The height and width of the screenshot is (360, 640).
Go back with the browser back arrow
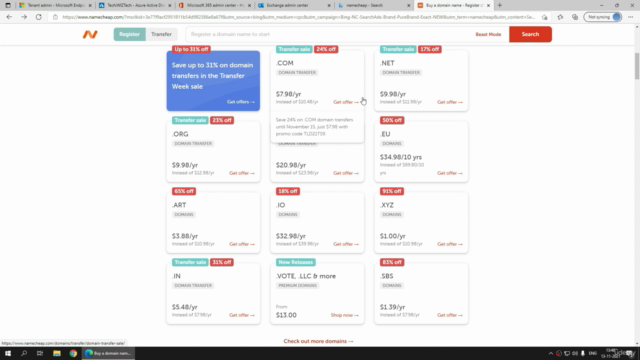click(9, 17)
